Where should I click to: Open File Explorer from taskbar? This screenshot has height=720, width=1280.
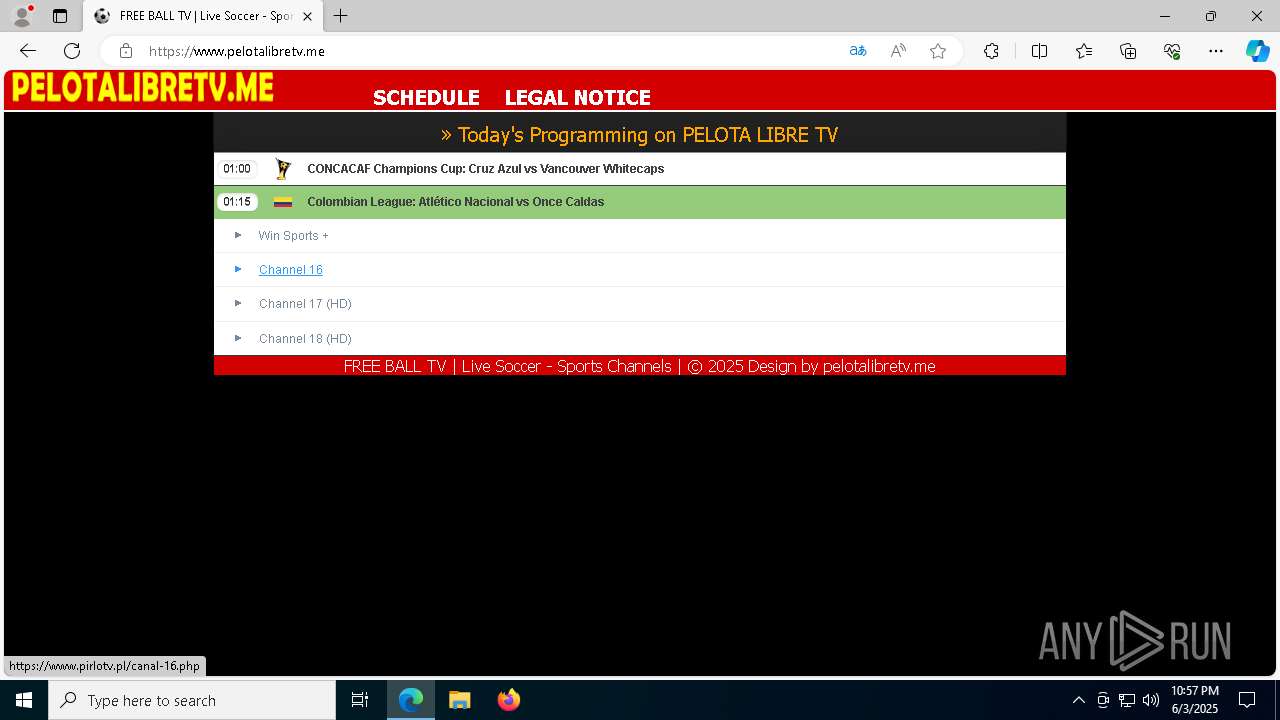tap(460, 700)
